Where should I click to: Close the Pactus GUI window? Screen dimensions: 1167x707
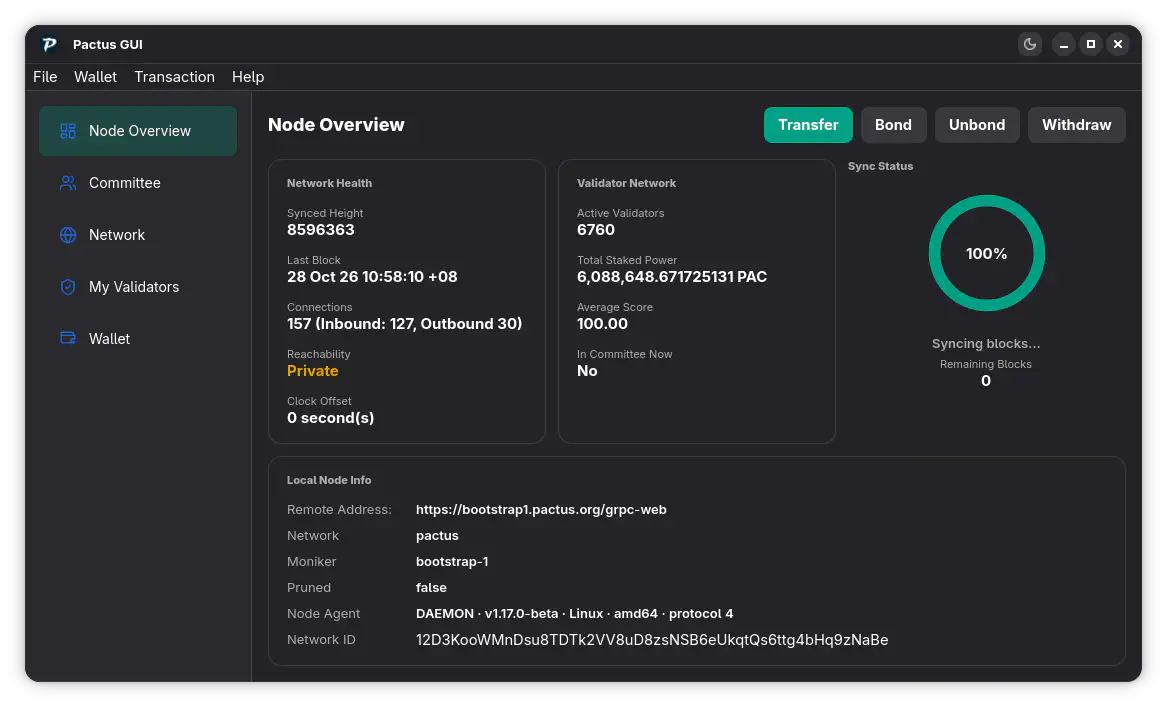pyautogui.click(x=1118, y=45)
